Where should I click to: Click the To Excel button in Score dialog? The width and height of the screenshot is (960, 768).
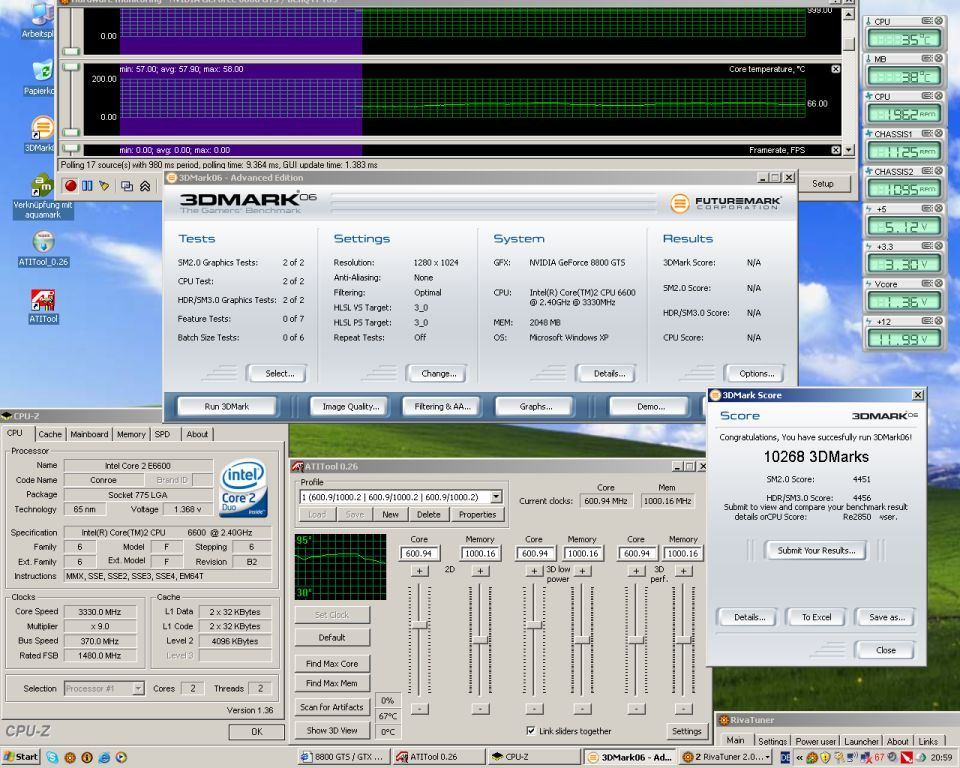tap(816, 617)
